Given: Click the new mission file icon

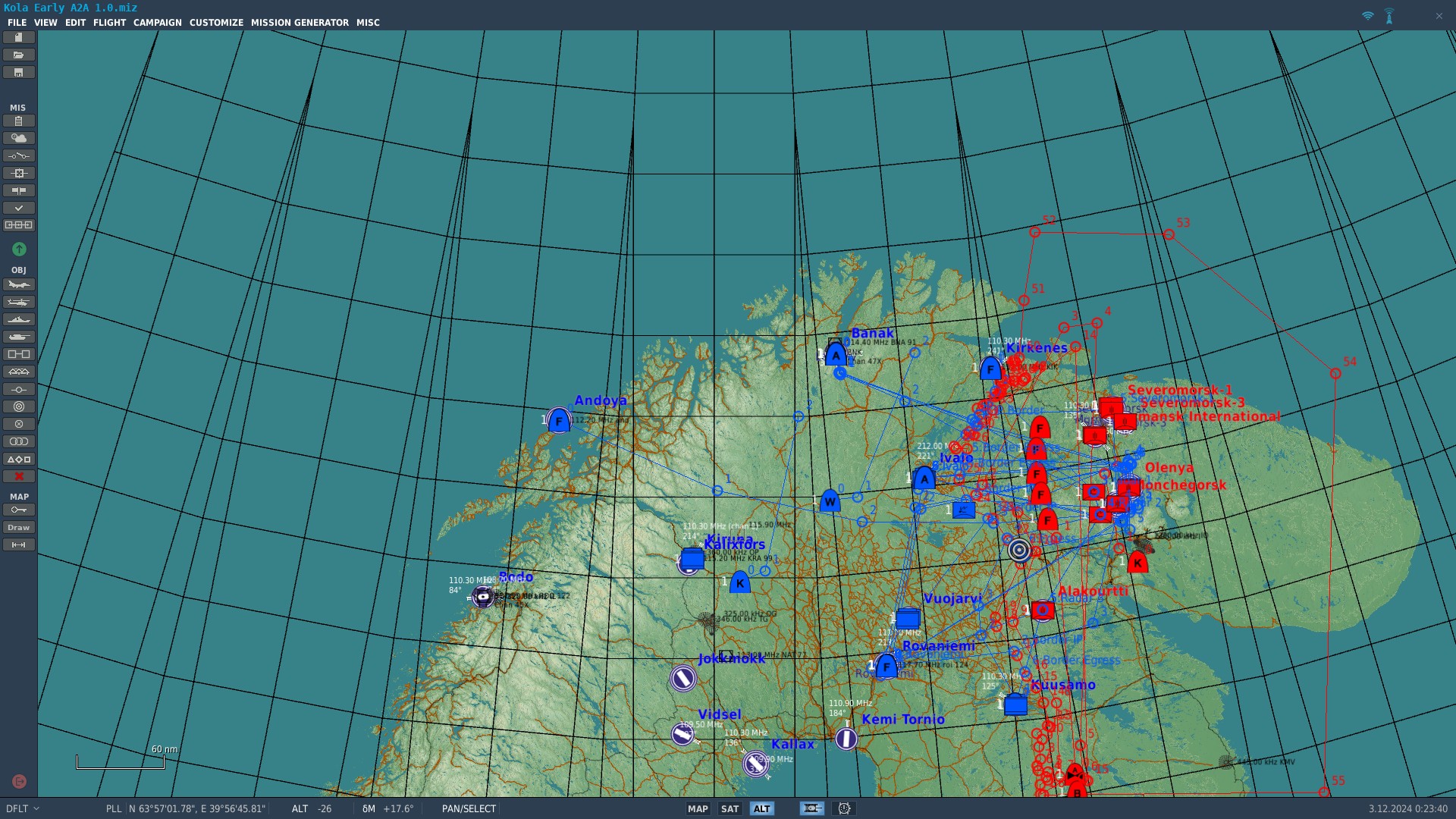Looking at the screenshot, I should [18, 37].
